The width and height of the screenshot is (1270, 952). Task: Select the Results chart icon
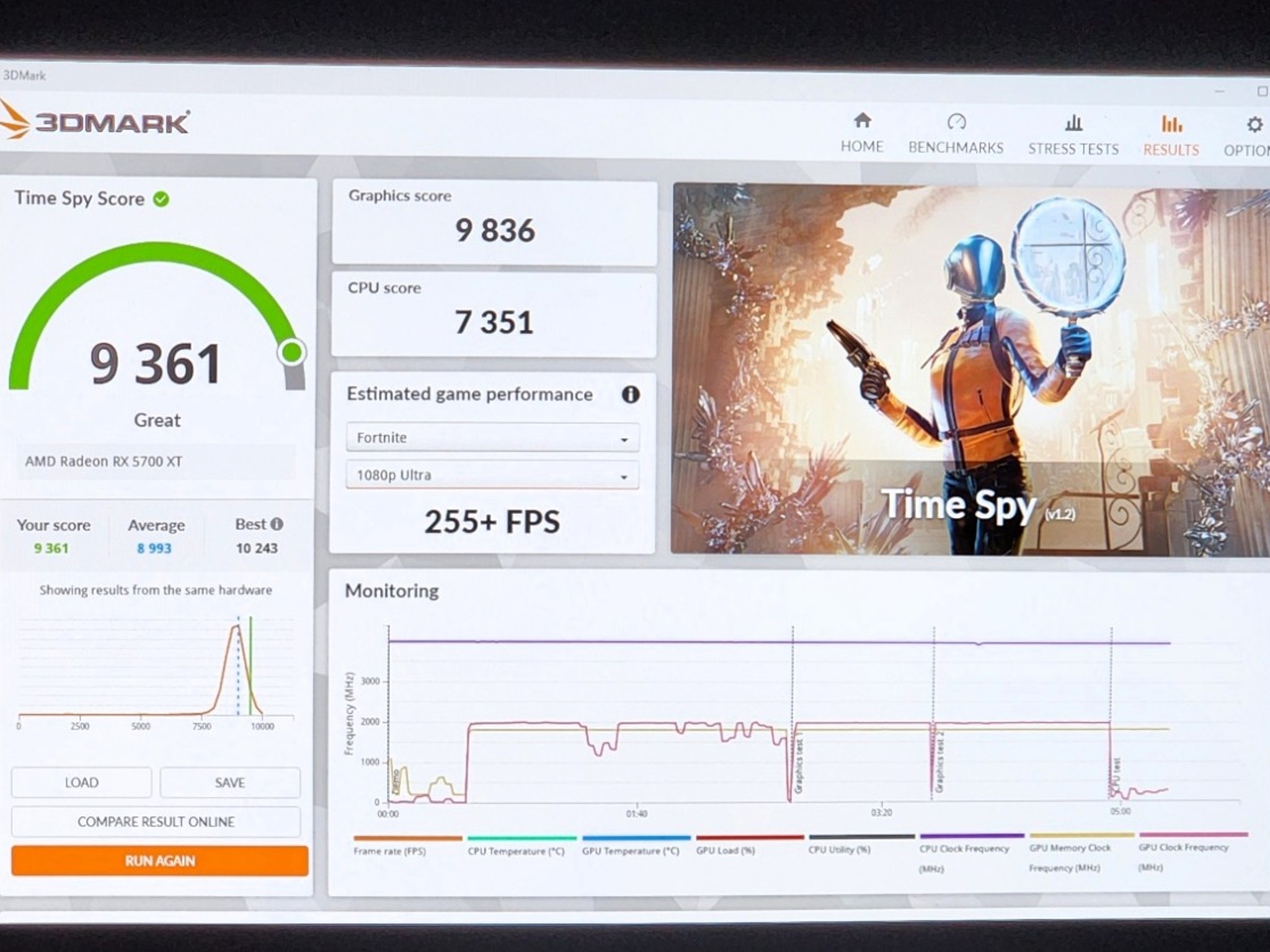(1171, 124)
